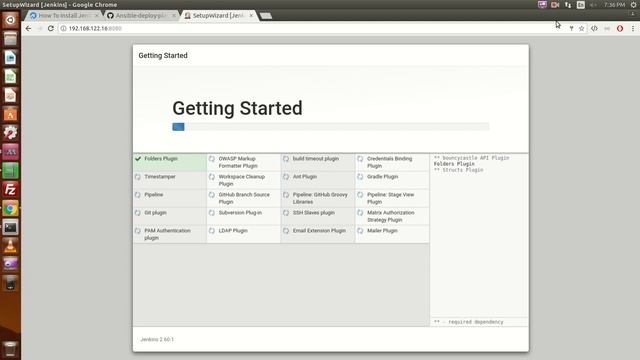Close the How To Install tab
Image resolution: width=640 pixels, height=360 pixels.
click(x=96, y=16)
